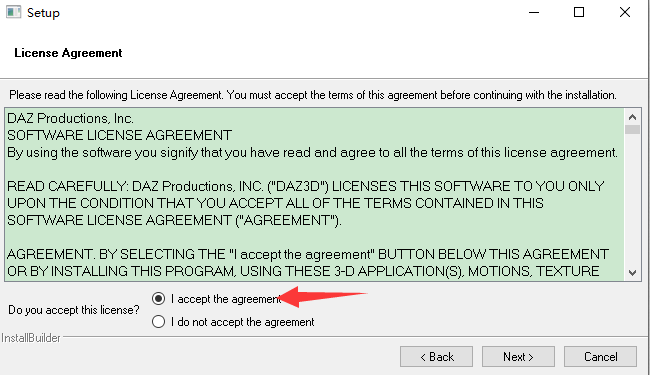Click the empty scrollbar track below the thumb
This screenshot has width=650, height=375.
click(x=632, y=200)
